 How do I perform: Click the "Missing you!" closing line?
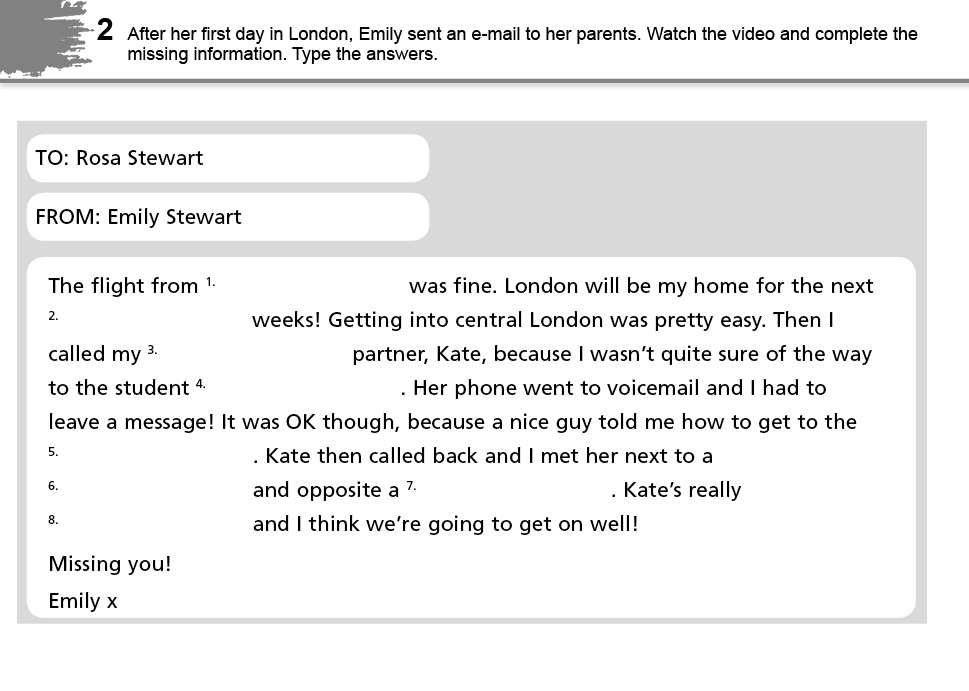point(110,564)
